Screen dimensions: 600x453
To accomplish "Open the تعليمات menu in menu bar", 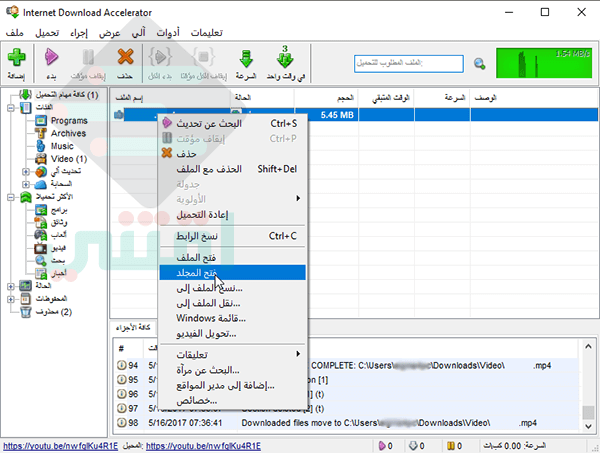I will coord(207,33).
